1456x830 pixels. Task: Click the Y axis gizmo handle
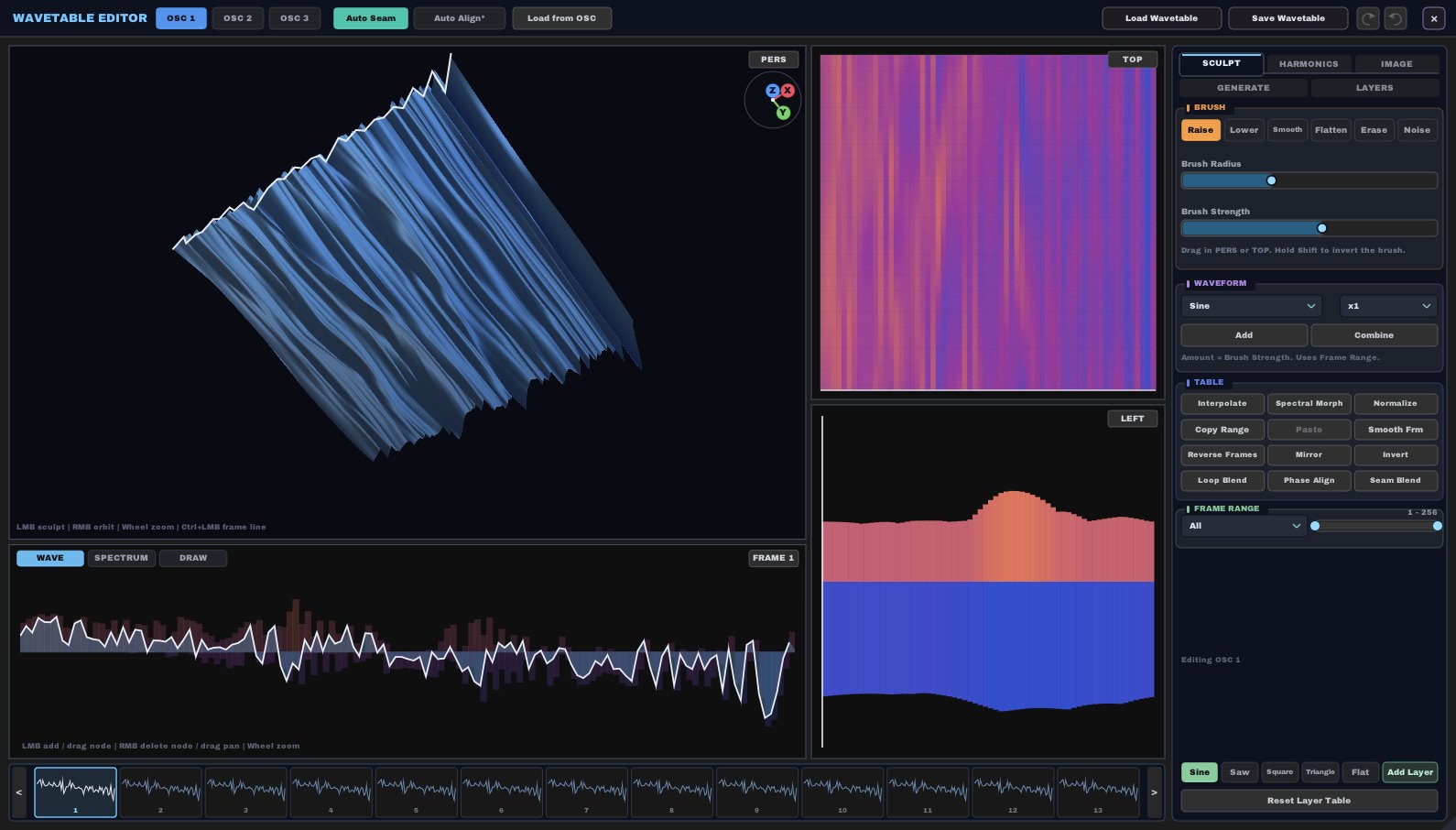tap(783, 113)
